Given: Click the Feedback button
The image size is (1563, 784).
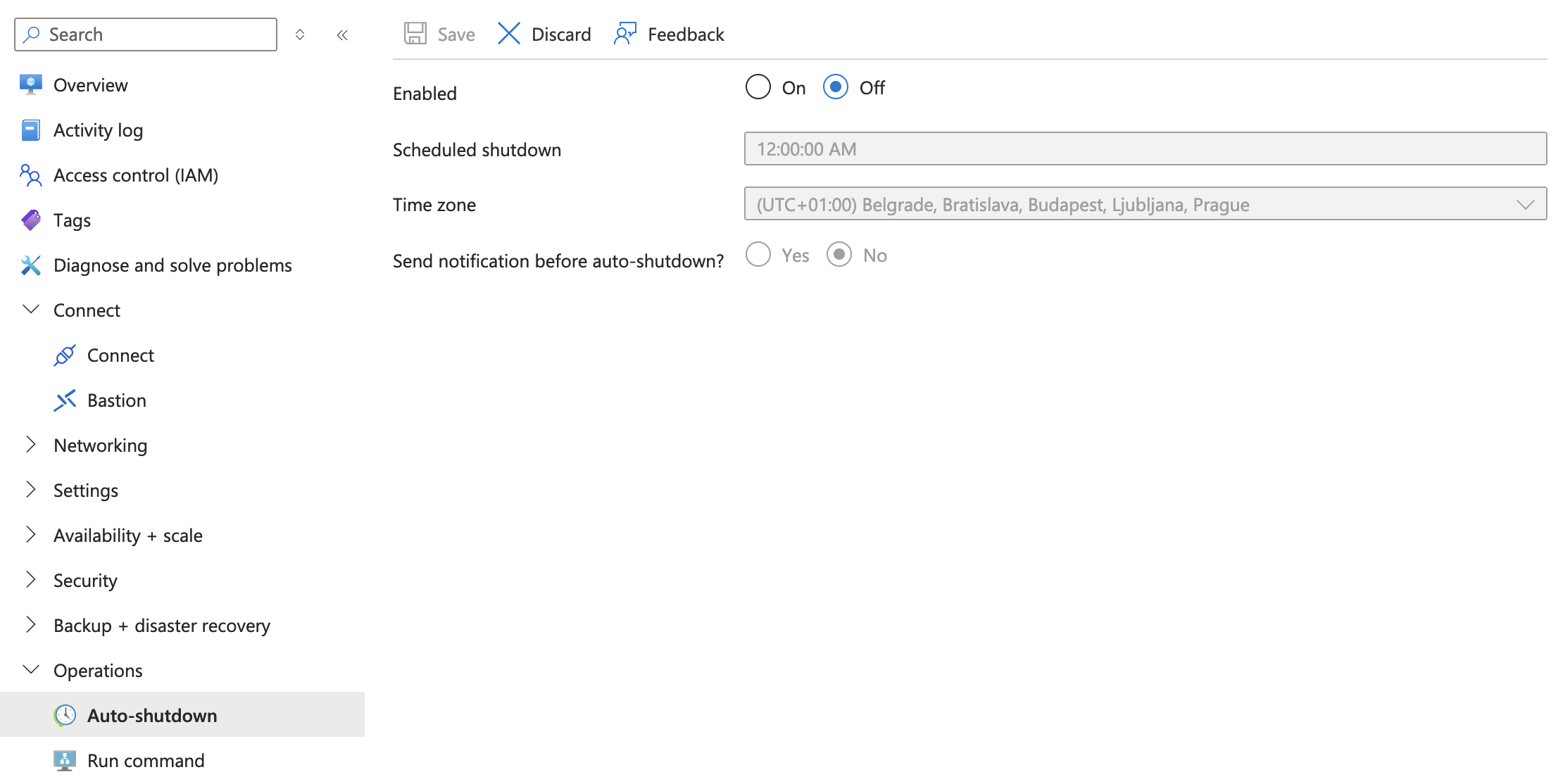Looking at the screenshot, I should 669,34.
